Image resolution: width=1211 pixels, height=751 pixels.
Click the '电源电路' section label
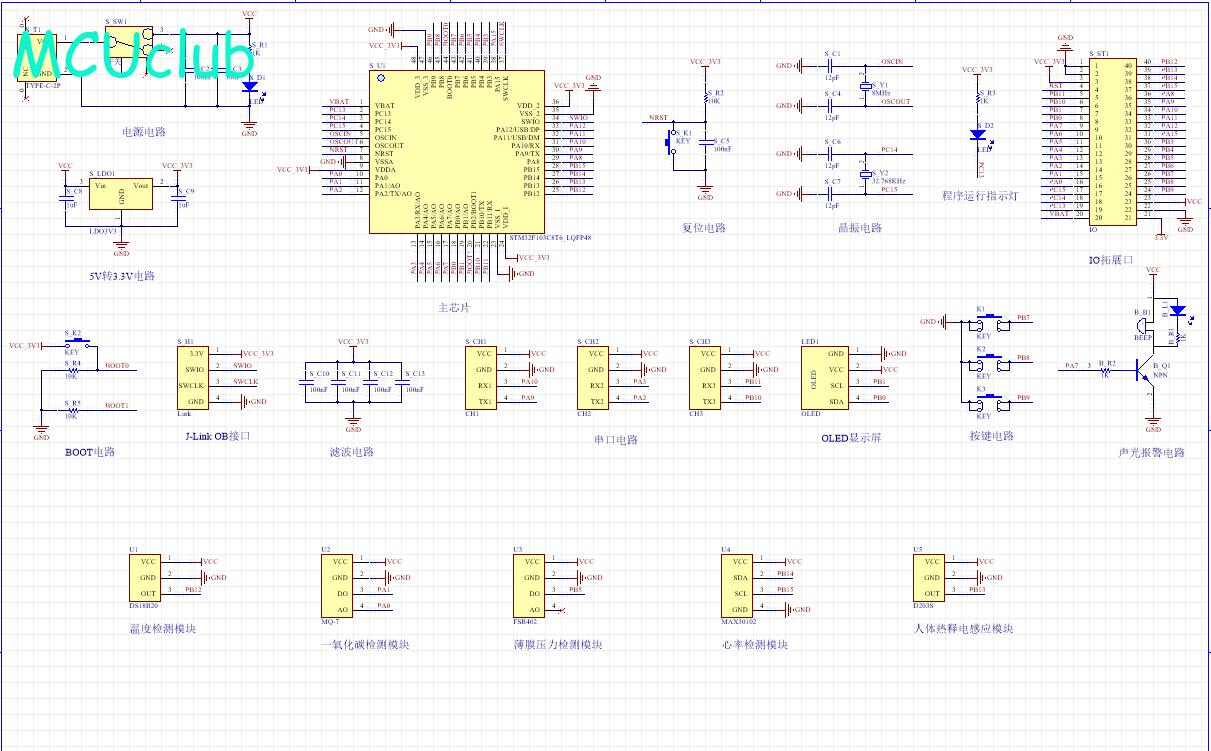pyautogui.click(x=143, y=132)
